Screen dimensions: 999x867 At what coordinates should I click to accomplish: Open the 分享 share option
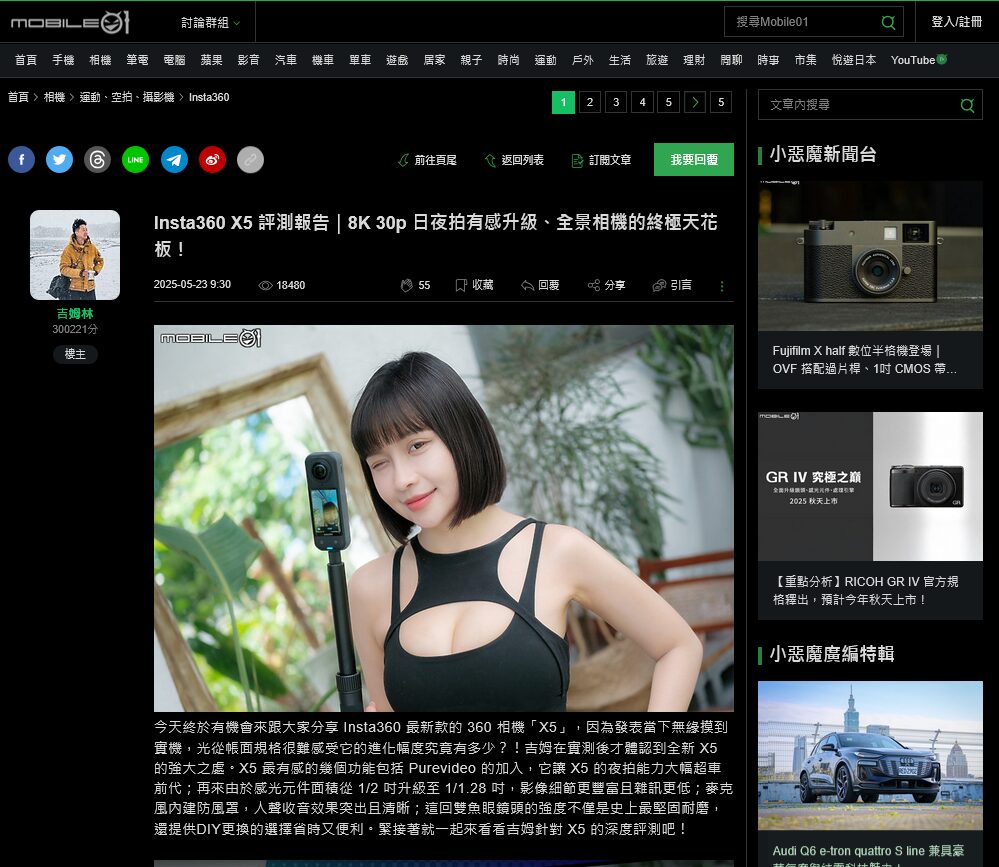point(607,285)
